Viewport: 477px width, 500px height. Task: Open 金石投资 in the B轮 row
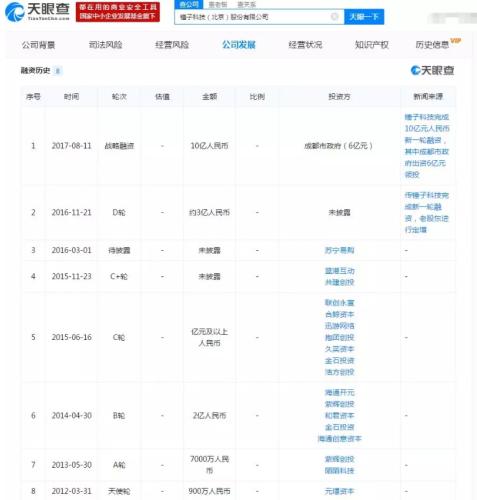(339, 427)
